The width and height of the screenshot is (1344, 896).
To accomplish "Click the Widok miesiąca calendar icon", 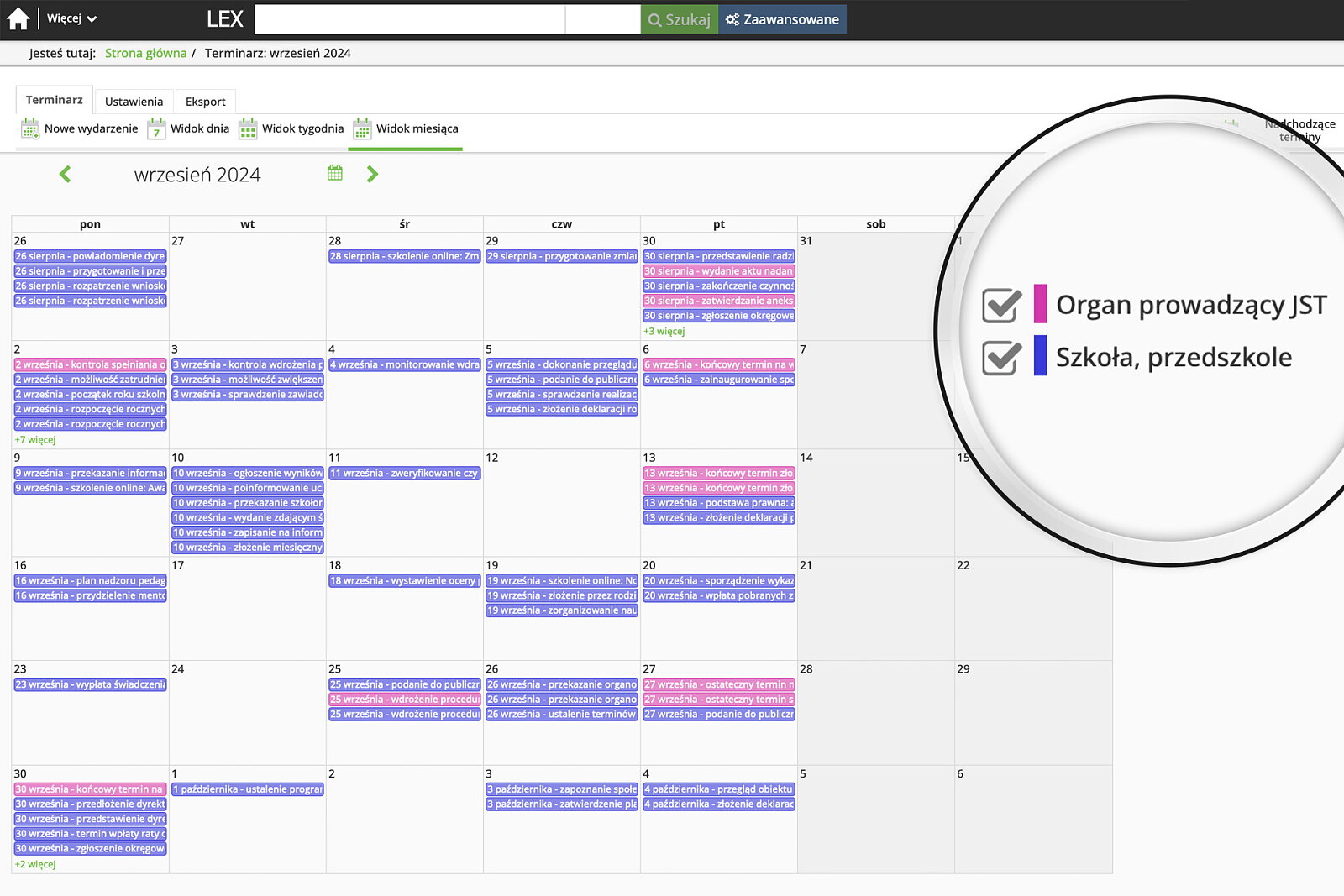I will [362, 128].
